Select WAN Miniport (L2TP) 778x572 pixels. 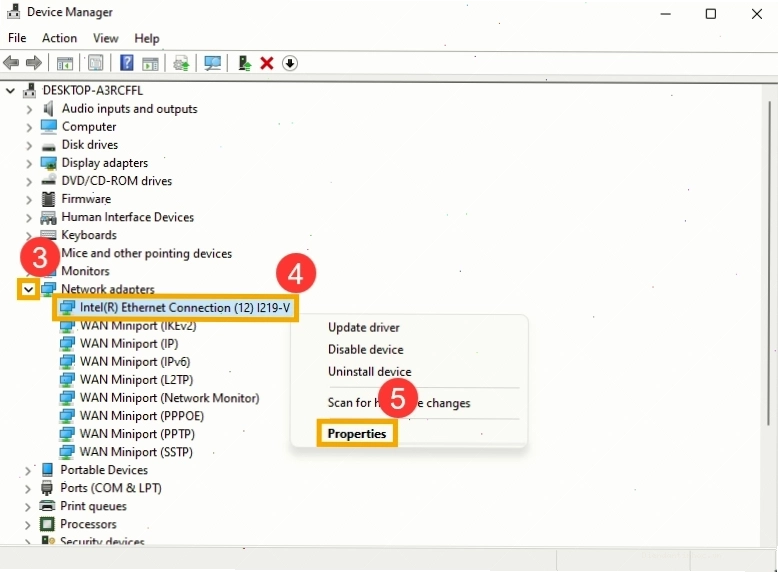tap(136, 380)
